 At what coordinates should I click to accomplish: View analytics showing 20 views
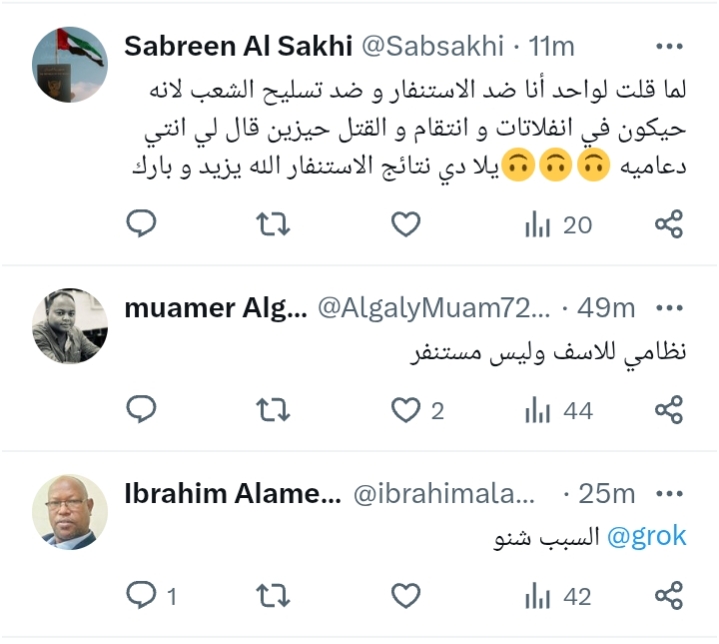click(x=558, y=225)
